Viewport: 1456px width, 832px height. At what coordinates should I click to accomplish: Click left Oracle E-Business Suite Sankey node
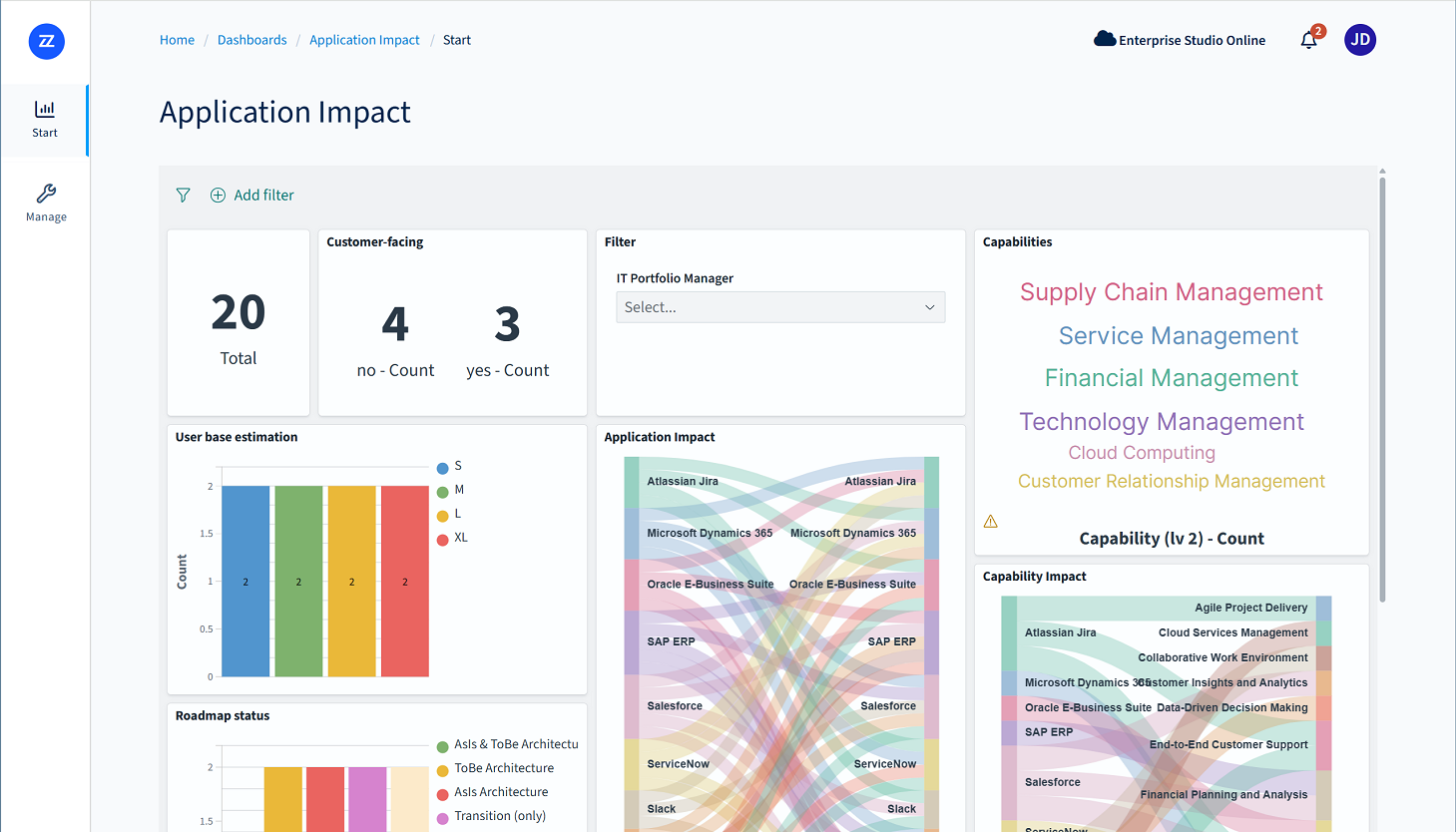pyautogui.click(x=632, y=585)
